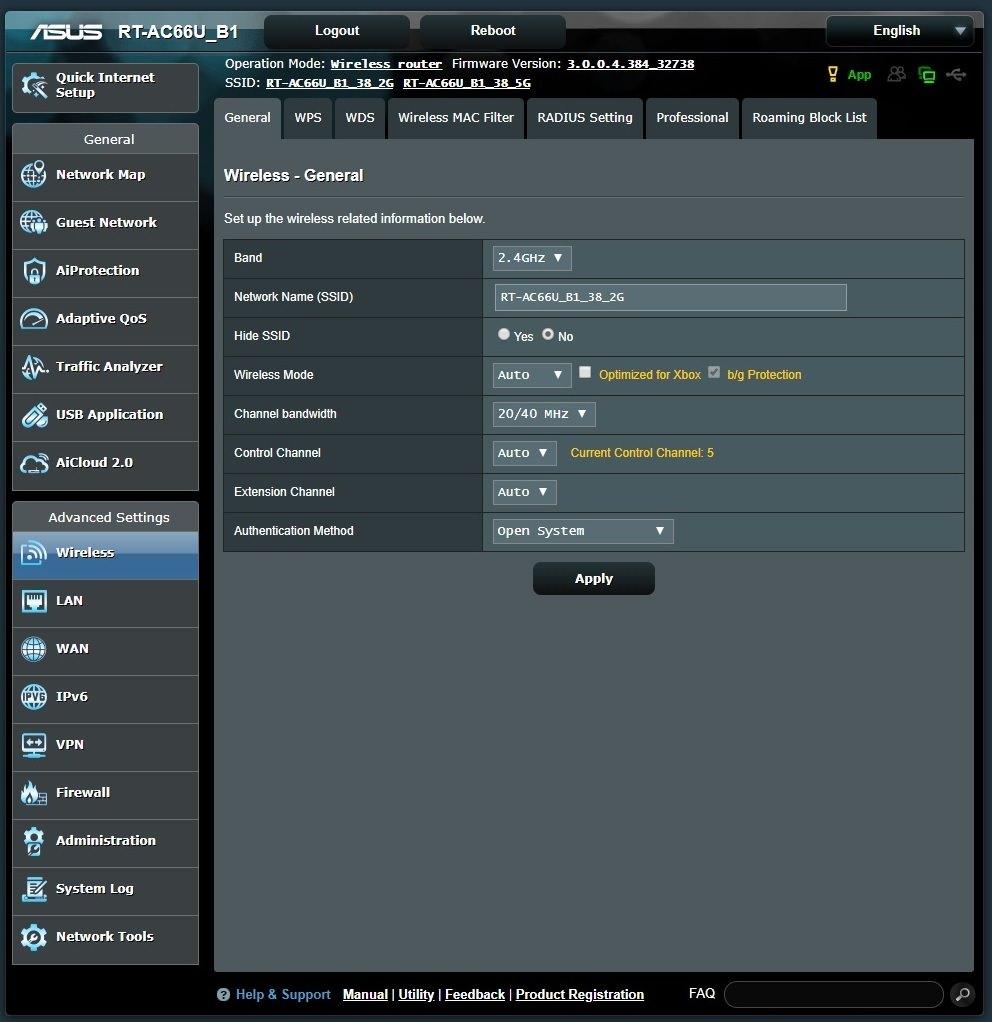992x1022 pixels.
Task: Switch to the WPS tab
Action: coord(308,118)
